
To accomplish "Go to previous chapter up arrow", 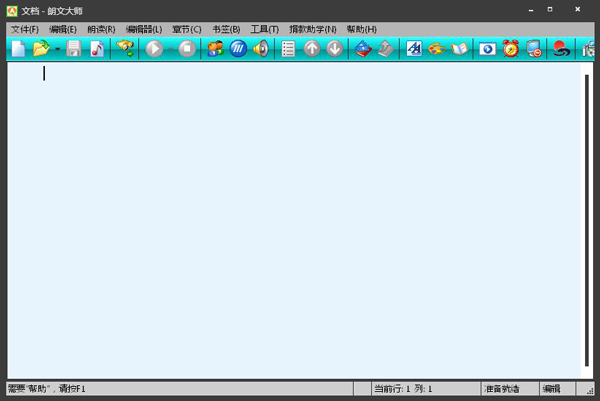I will point(312,49).
